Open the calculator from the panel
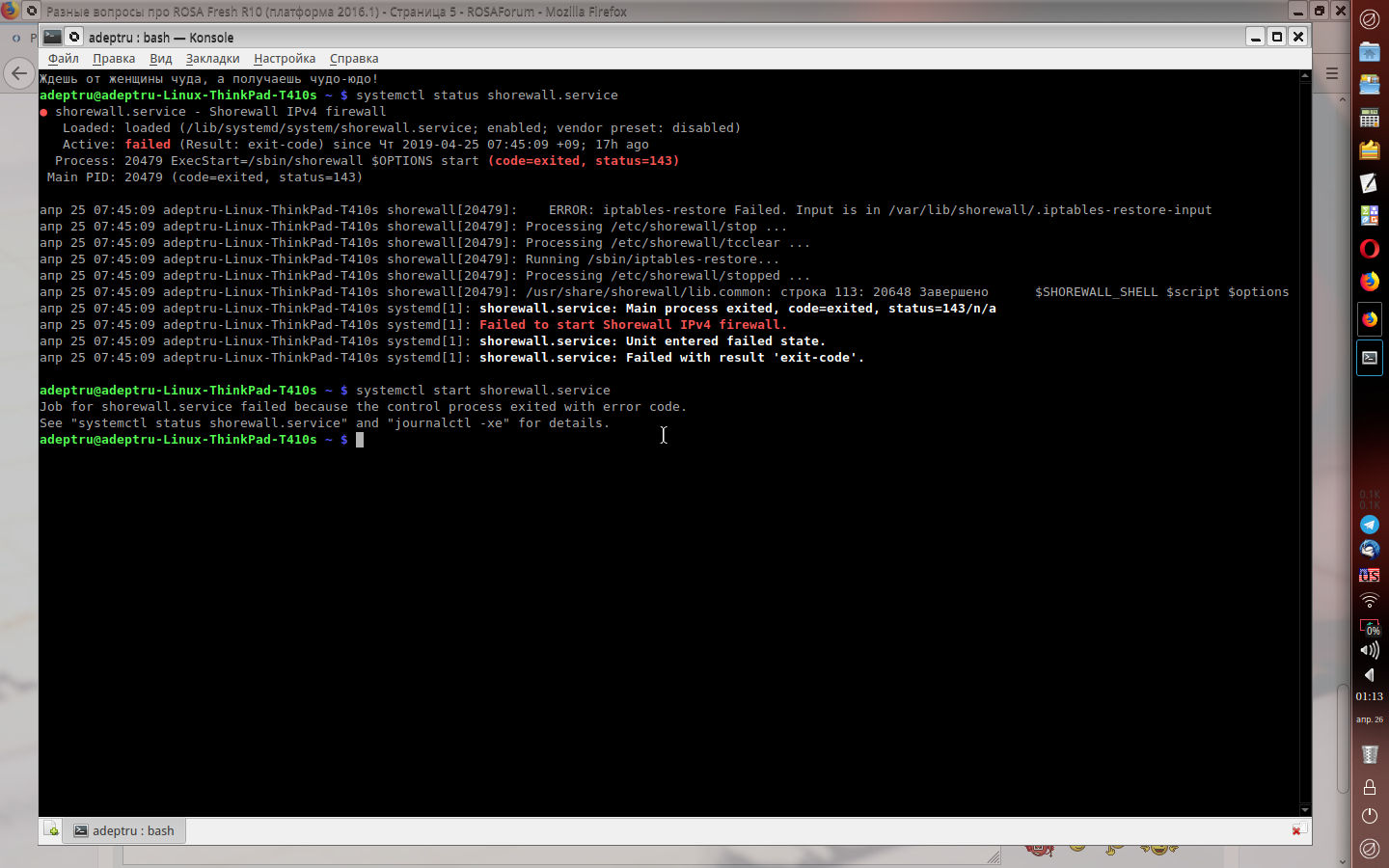The width and height of the screenshot is (1389, 868). coord(1369,118)
